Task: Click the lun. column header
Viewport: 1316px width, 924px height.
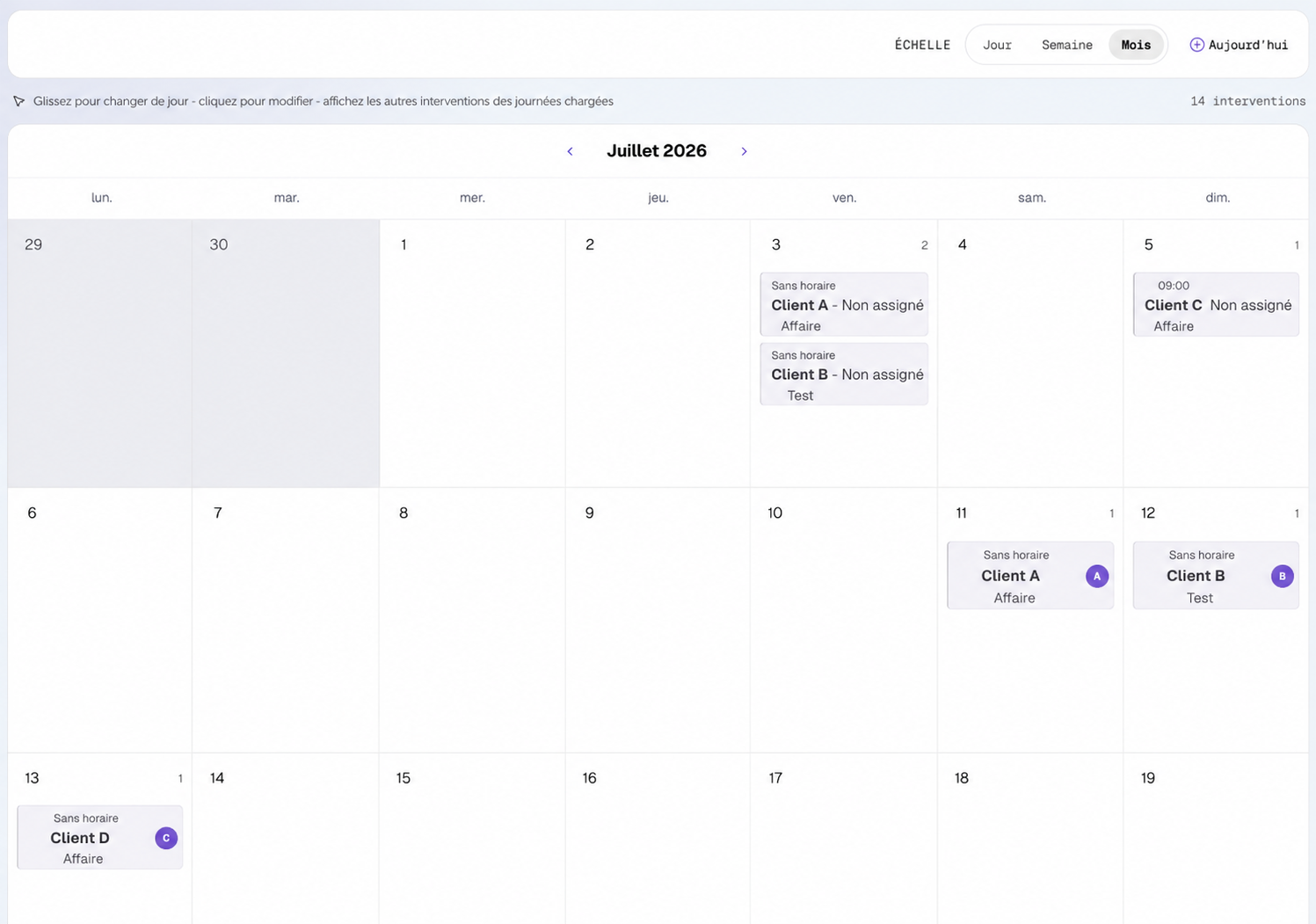Action: [x=102, y=198]
